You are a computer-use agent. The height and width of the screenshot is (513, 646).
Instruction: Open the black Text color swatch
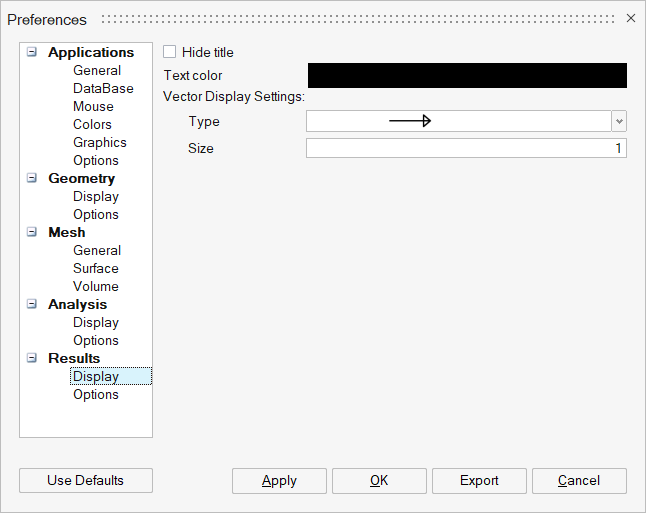pos(466,76)
